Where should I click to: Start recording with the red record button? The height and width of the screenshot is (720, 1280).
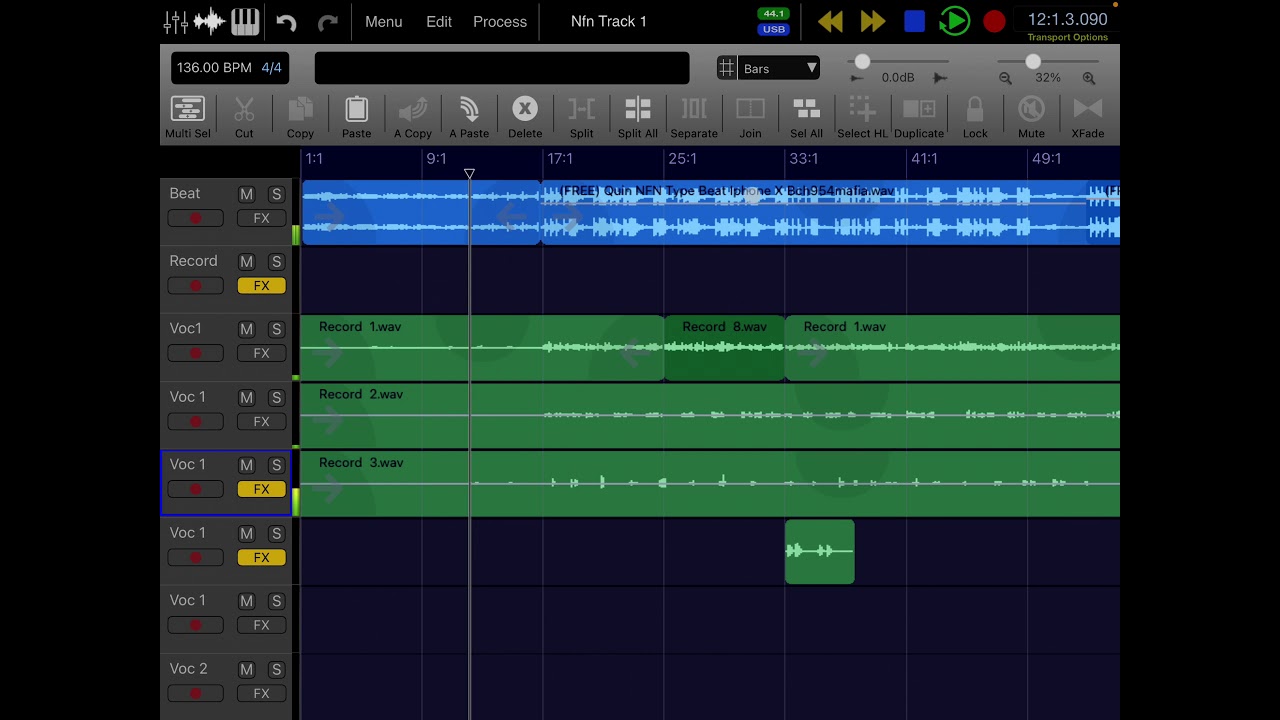click(x=994, y=21)
